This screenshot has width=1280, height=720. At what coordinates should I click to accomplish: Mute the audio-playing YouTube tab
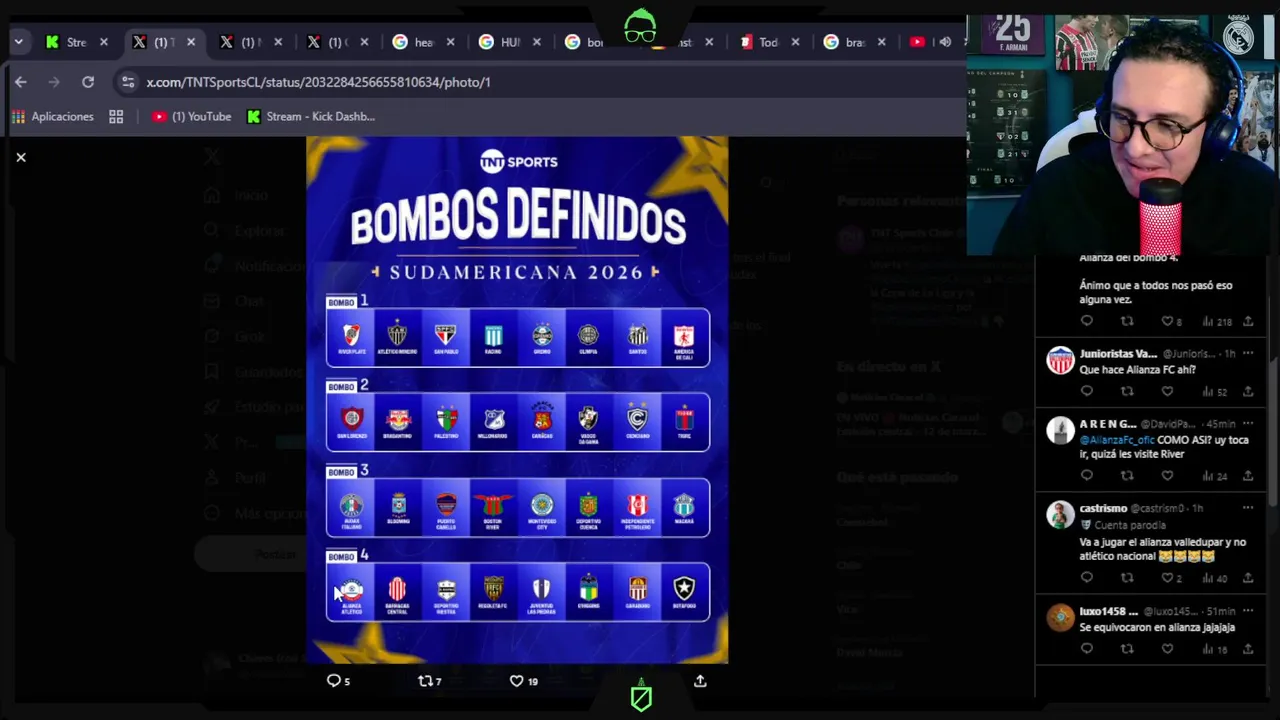[x=945, y=42]
